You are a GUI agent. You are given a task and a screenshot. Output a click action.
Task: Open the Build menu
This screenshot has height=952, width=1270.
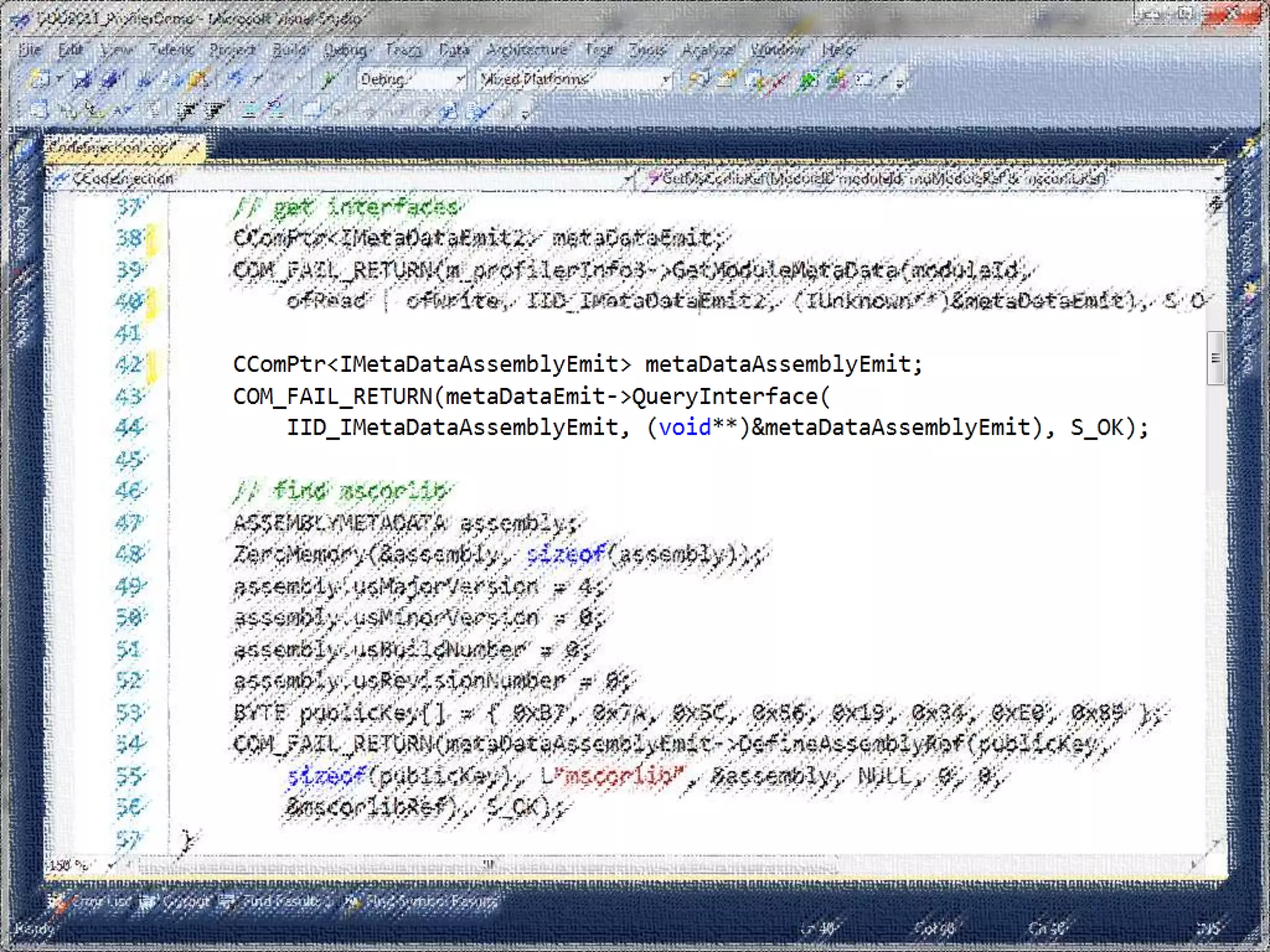[290, 50]
